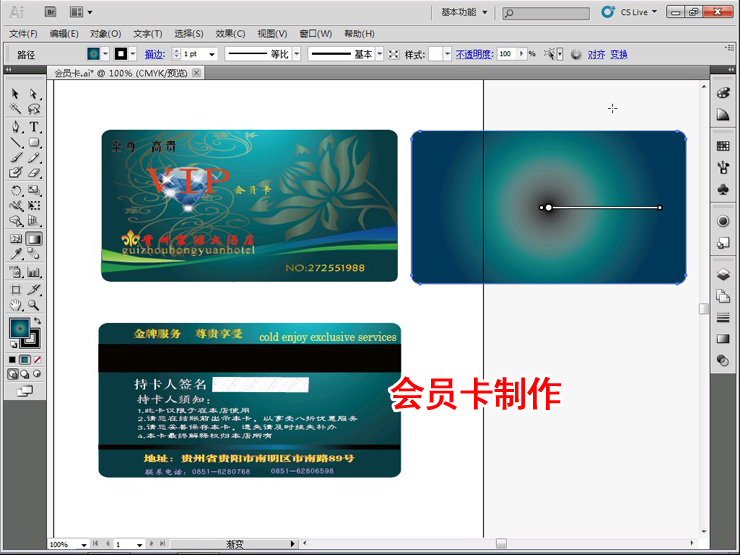This screenshot has width=740, height=555.
Task: Swap fill and stroke colors
Action: 38,322
